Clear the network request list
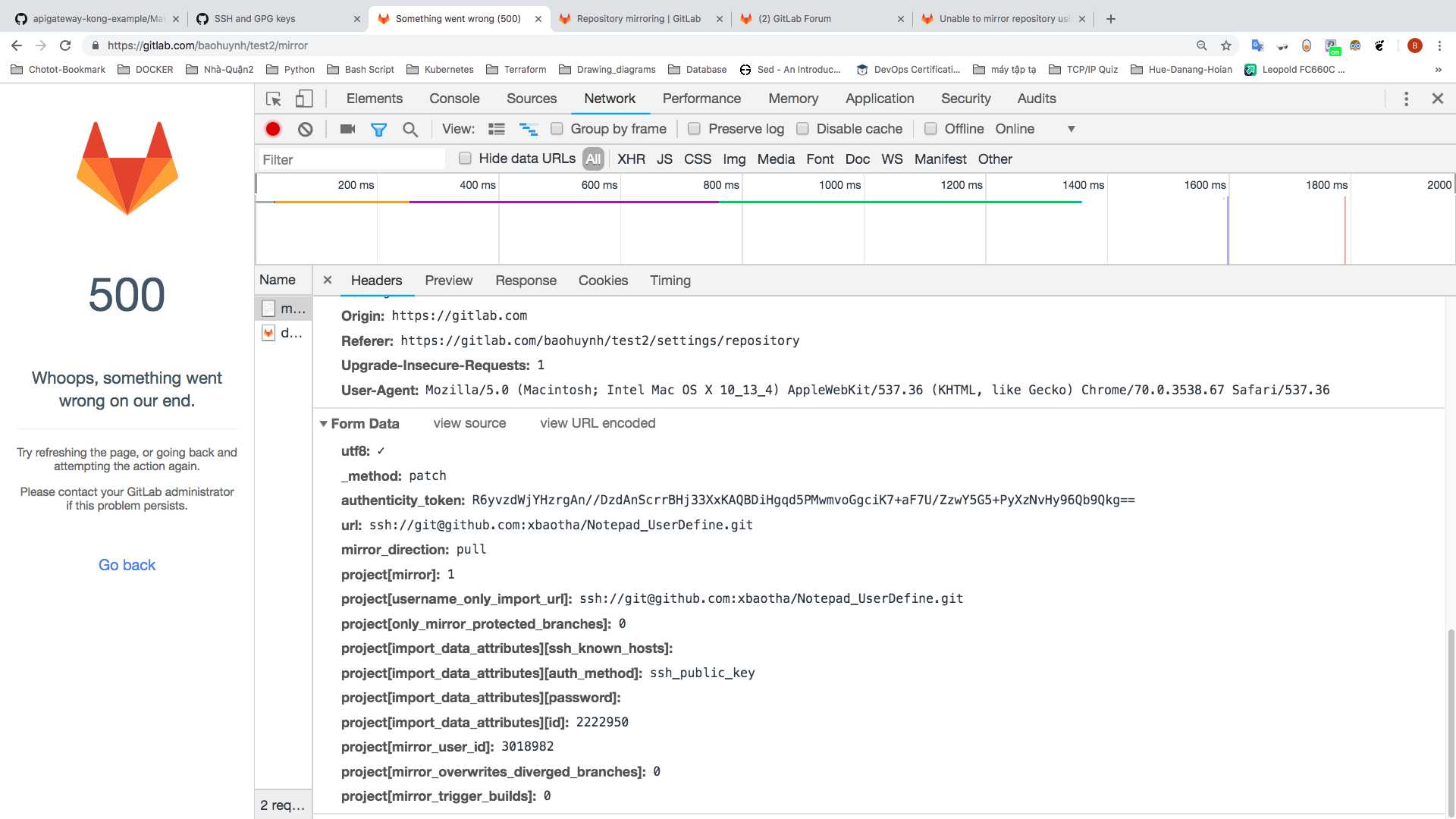Viewport: 1456px width, 819px height. click(x=305, y=129)
